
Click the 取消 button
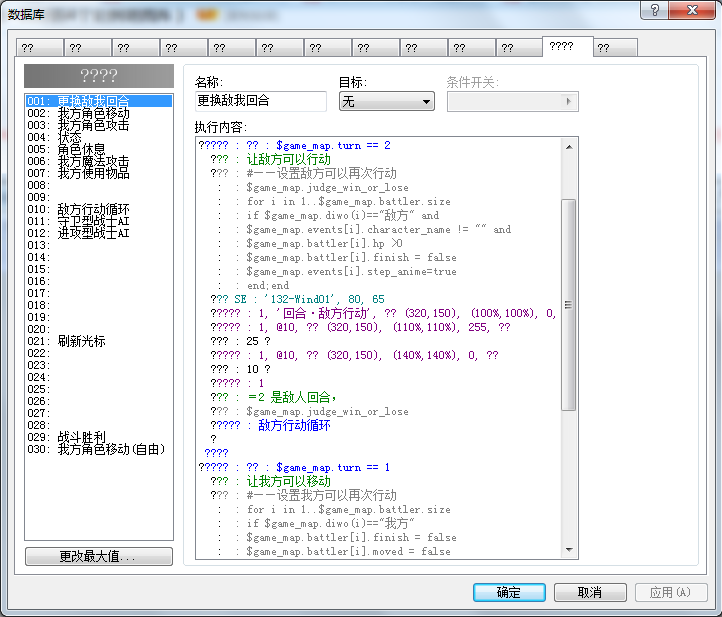pyautogui.click(x=590, y=592)
